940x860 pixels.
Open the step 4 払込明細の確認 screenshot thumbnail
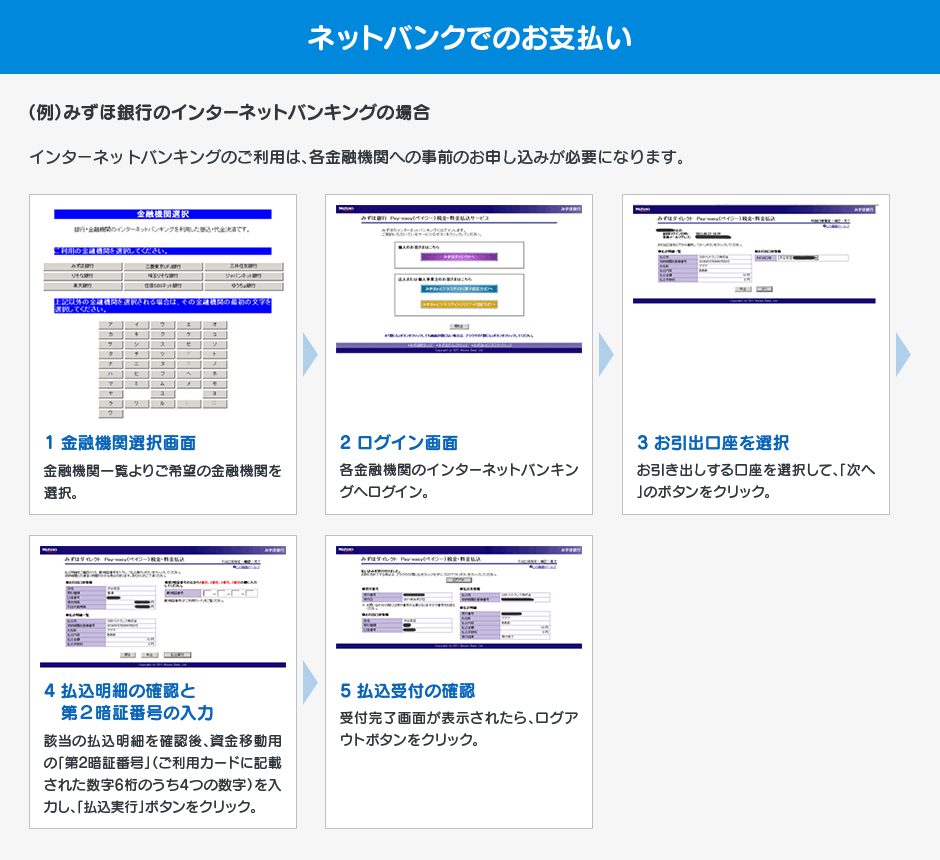point(163,606)
